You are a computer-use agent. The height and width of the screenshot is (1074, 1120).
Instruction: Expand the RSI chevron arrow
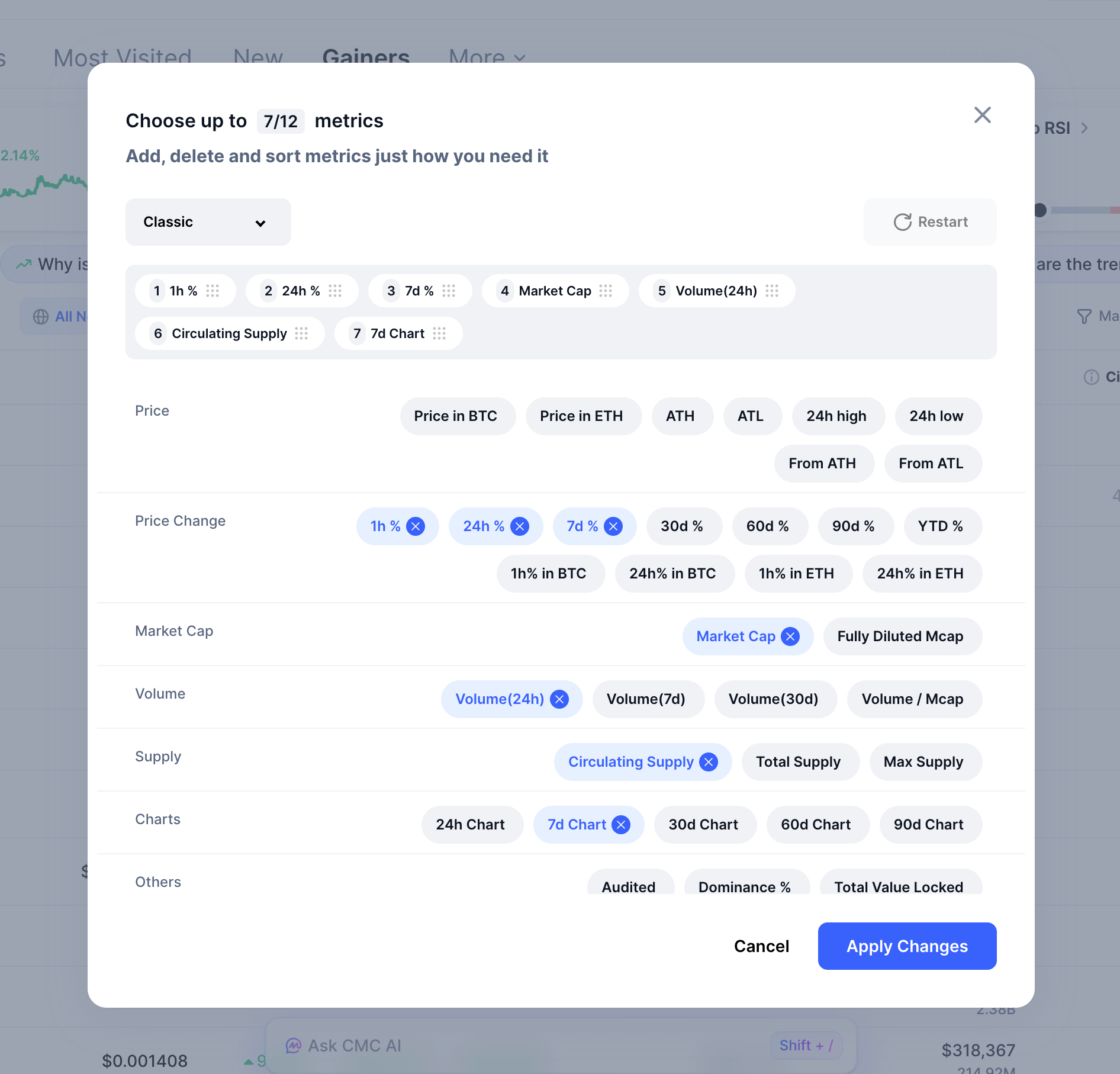pyautogui.click(x=1084, y=128)
